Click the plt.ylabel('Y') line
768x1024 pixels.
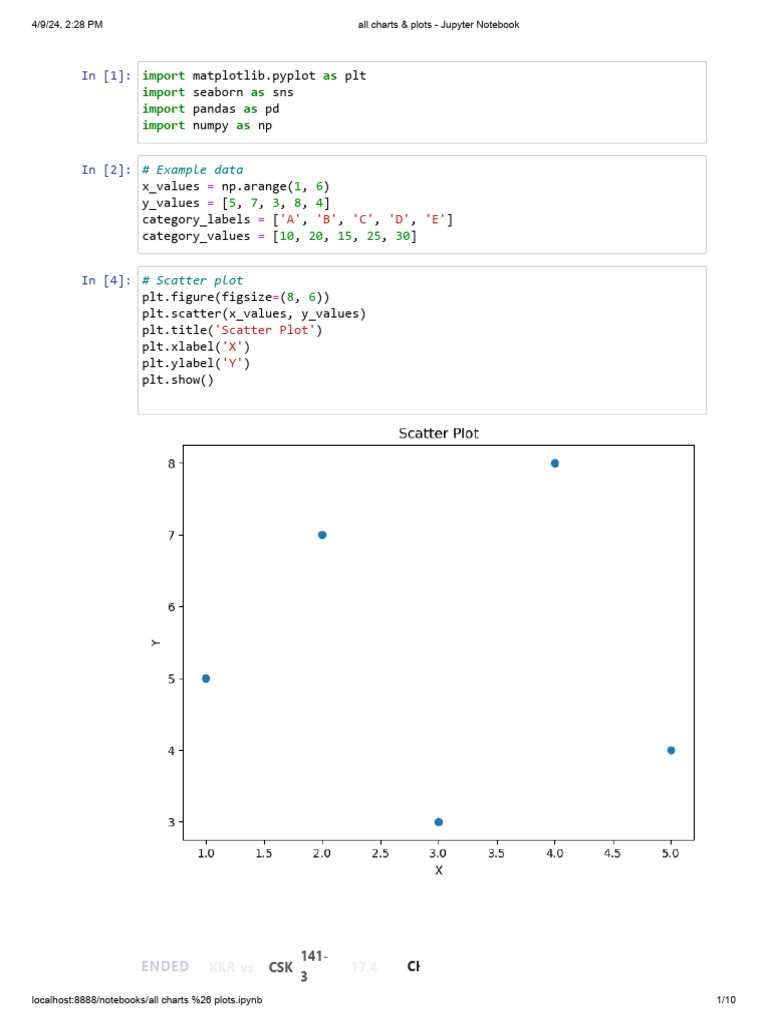(196, 363)
